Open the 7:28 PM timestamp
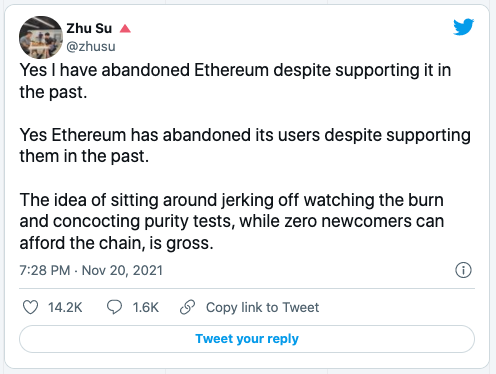 (45, 270)
